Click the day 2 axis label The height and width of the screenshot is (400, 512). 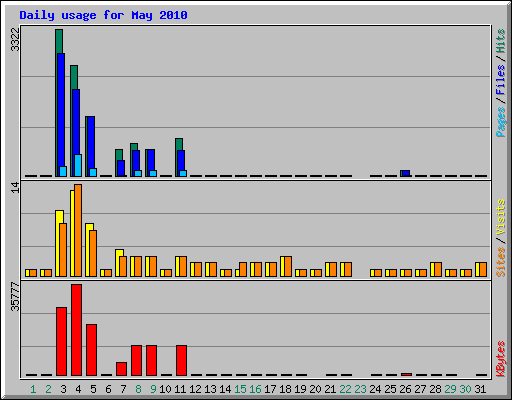click(48, 389)
